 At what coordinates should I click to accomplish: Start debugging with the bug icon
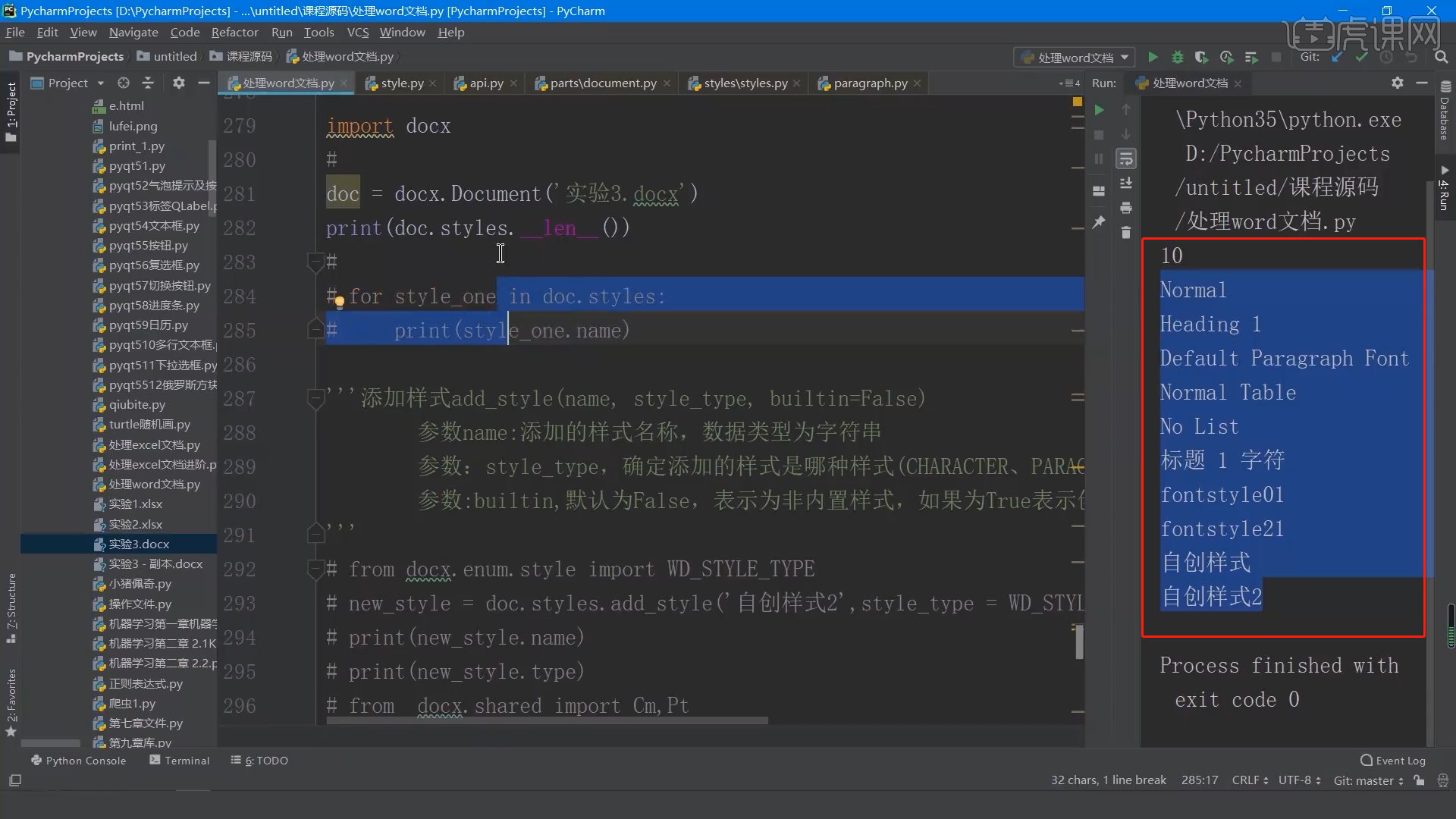tap(1177, 57)
